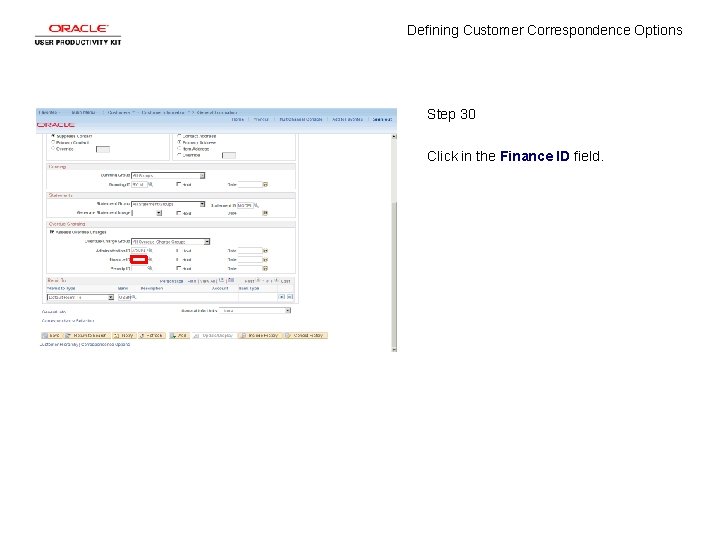Click Add to Favorites link

[x=347, y=119]
